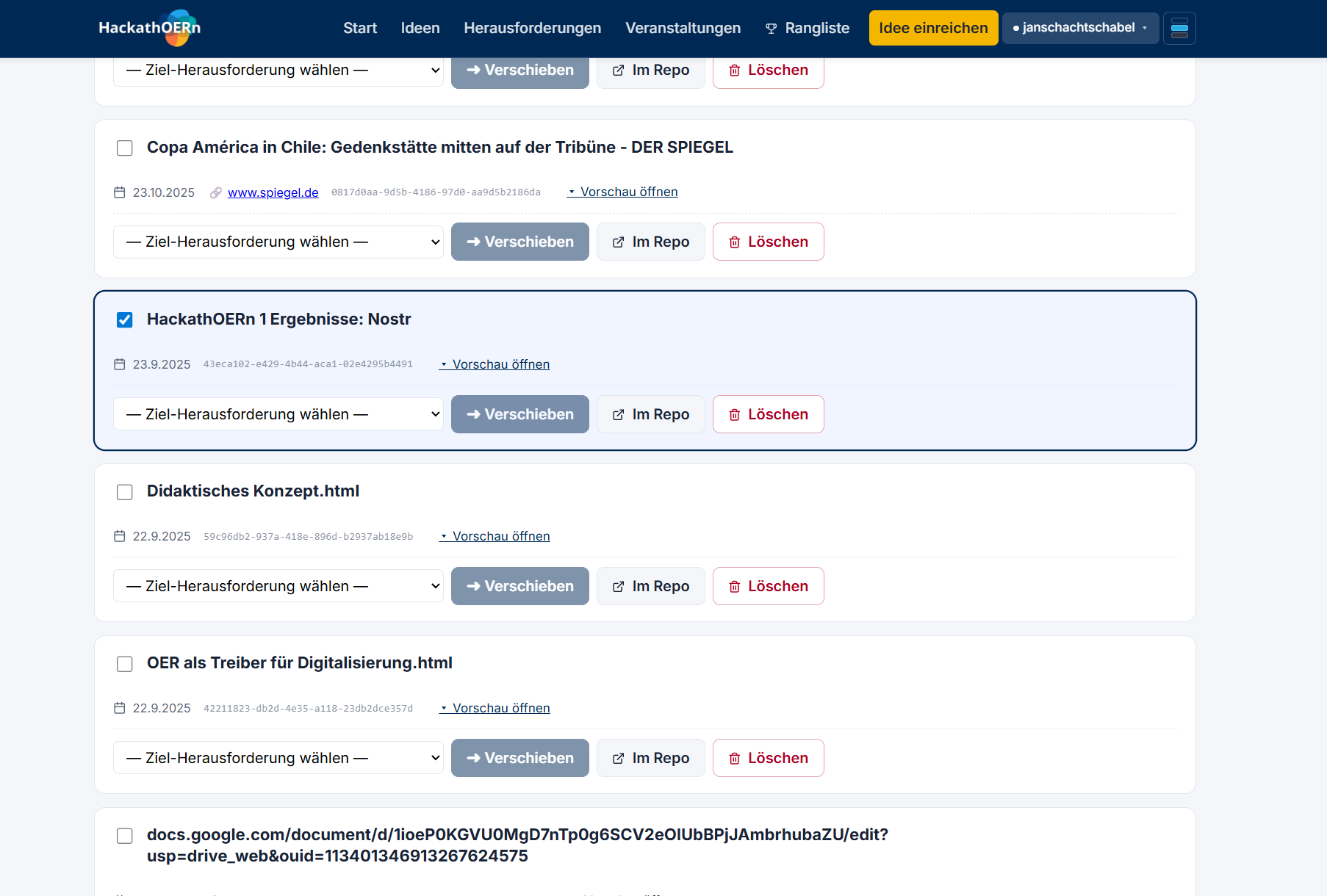Screen dimensions: 1327x896
Task: Open the HackathOERn logo home link
Action: tap(150, 28)
